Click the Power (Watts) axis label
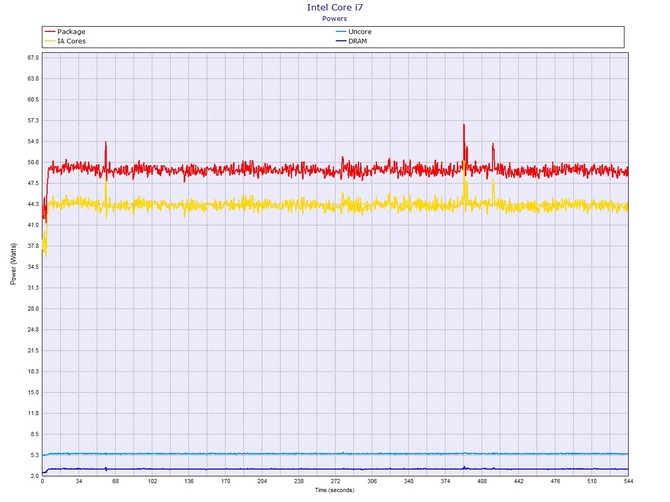 click(x=14, y=264)
